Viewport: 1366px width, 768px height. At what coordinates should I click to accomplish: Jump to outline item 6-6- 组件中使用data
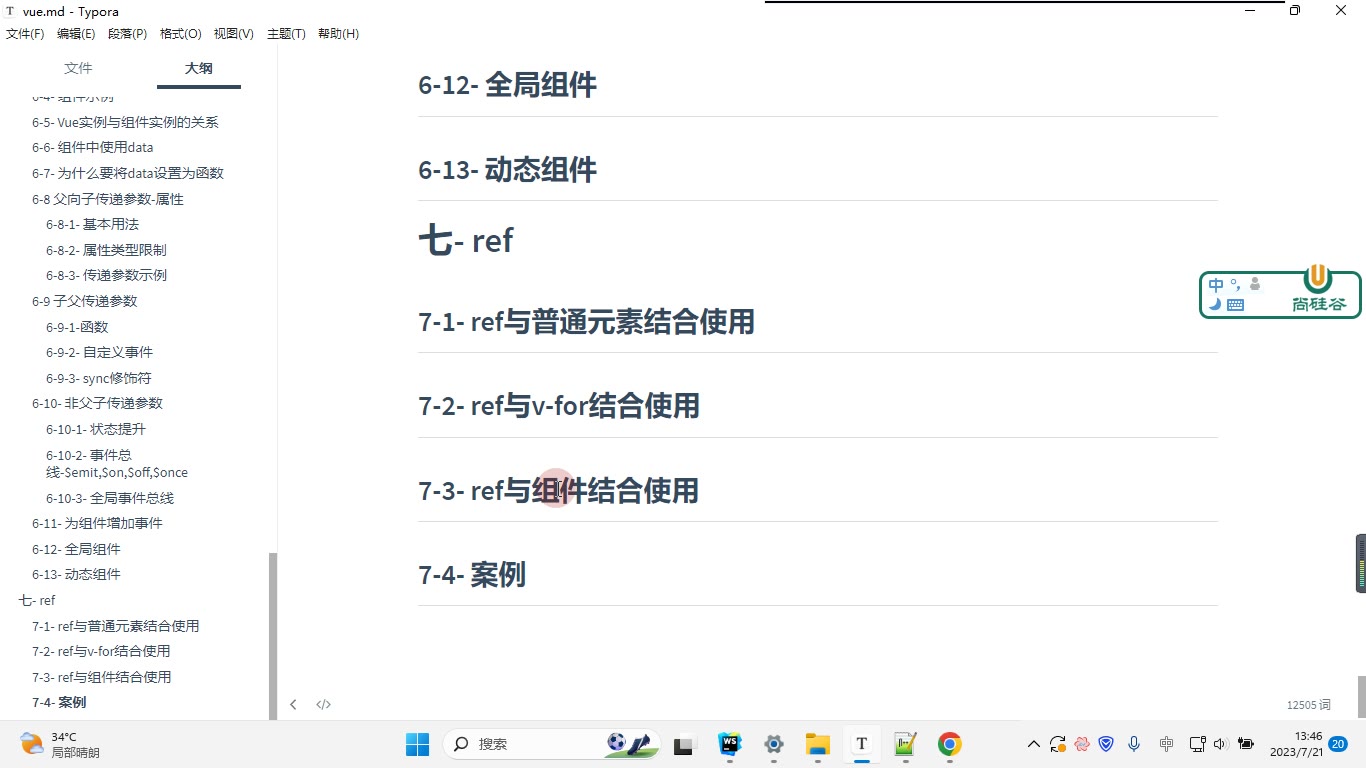(x=93, y=147)
